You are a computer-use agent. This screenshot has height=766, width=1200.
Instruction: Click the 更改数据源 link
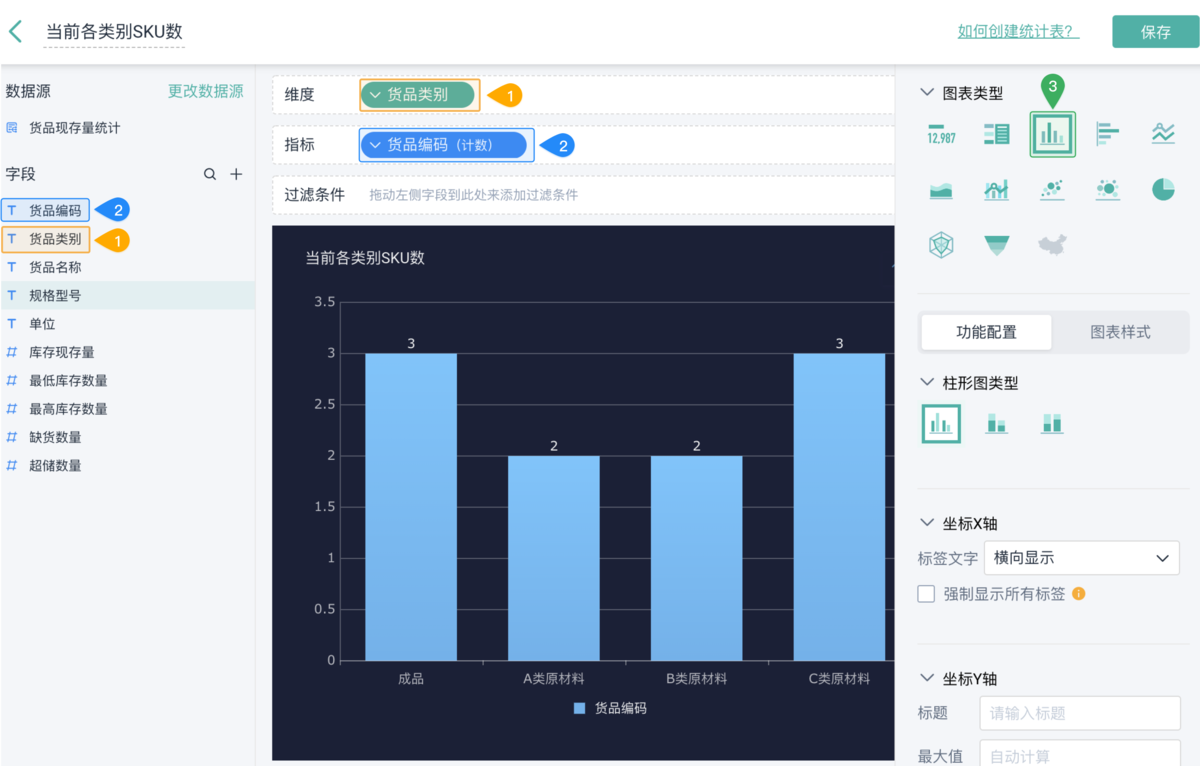[x=205, y=91]
